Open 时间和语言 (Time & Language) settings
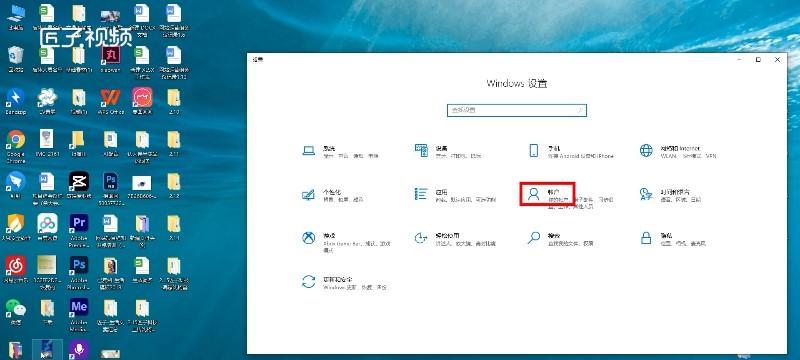This screenshot has height=360, width=800. click(671, 195)
